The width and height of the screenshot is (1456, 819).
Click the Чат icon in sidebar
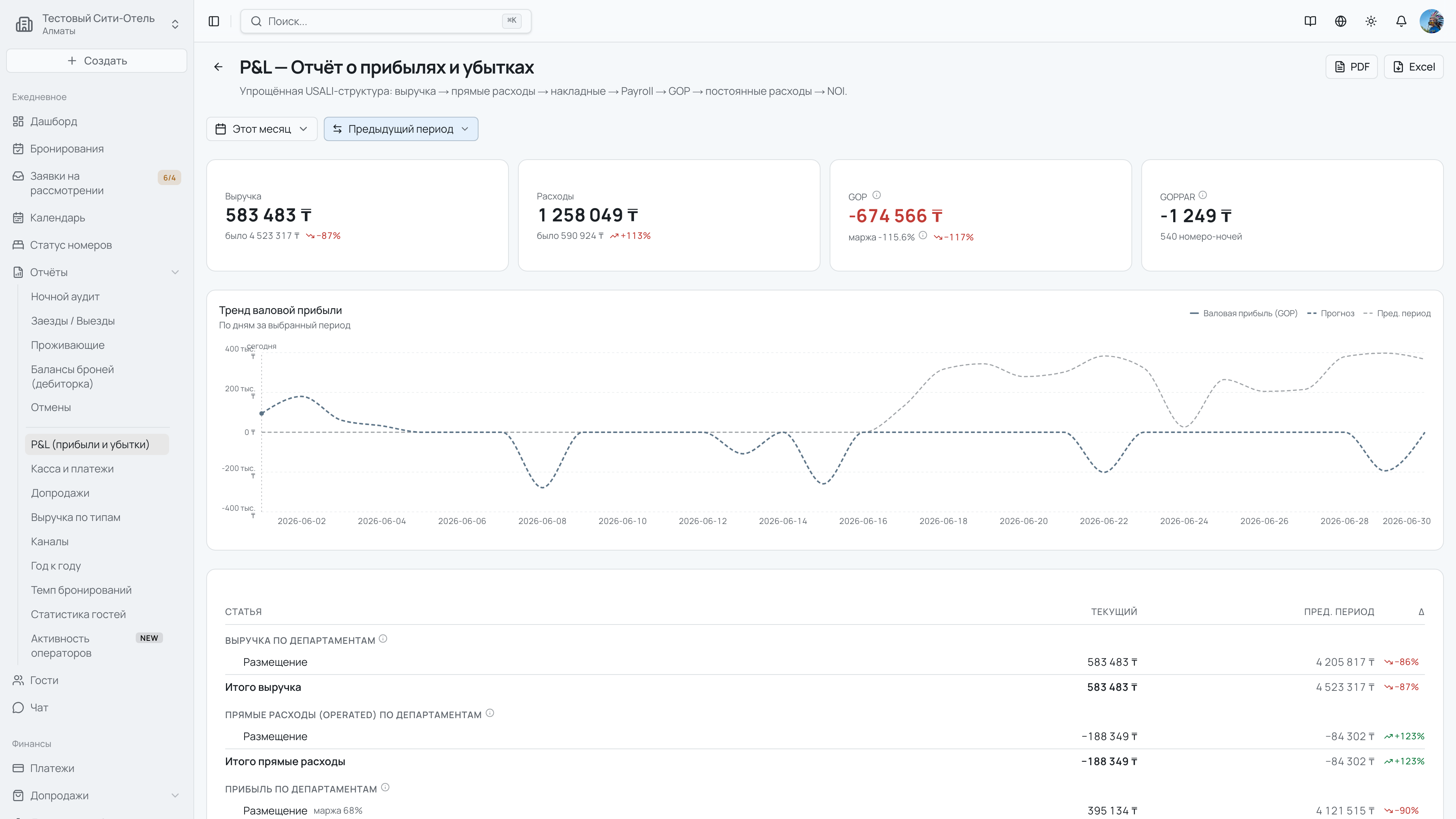pyautogui.click(x=18, y=708)
